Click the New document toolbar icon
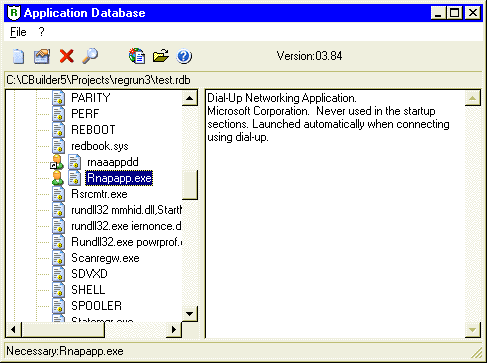The image size is (487, 363). point(19,56)
